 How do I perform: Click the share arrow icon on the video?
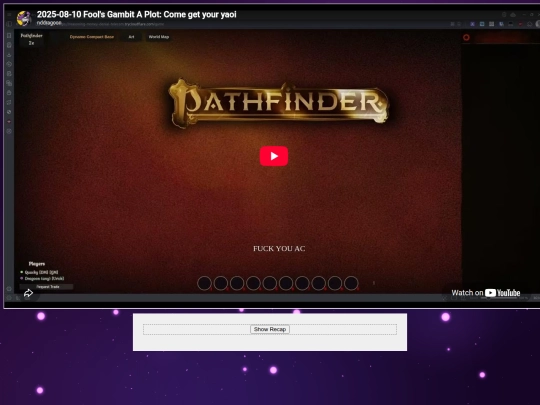(x=28, y=293)
